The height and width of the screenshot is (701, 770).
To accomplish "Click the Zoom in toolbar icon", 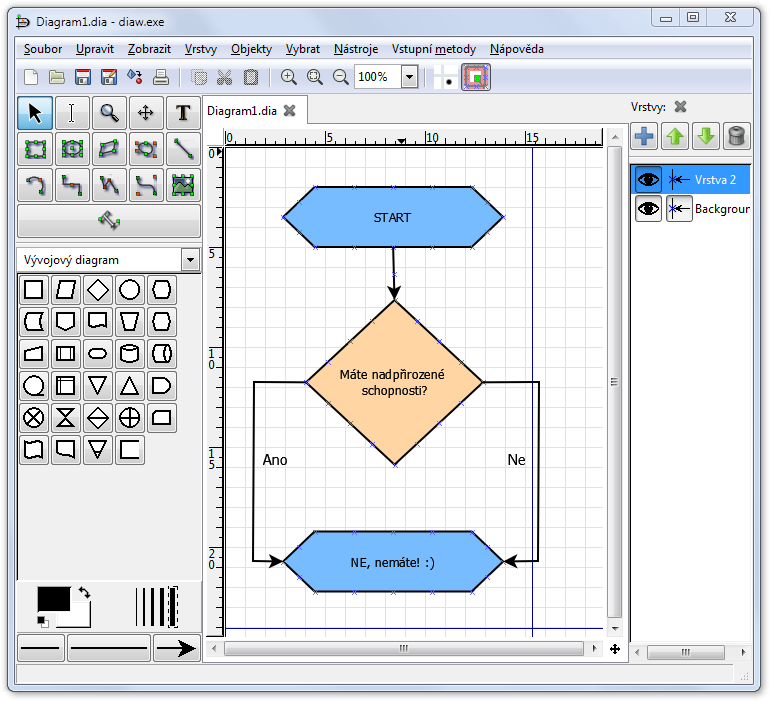I will 289,77.
